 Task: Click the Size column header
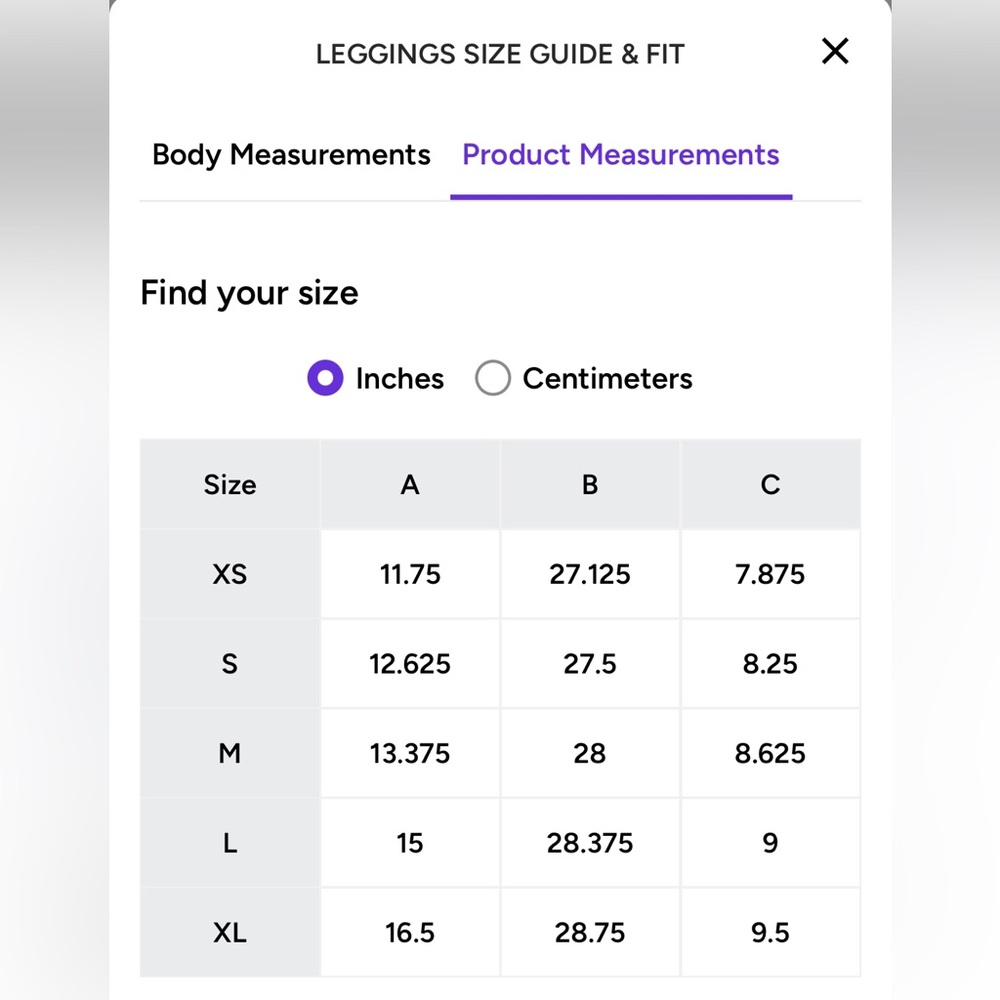[230, 485]
